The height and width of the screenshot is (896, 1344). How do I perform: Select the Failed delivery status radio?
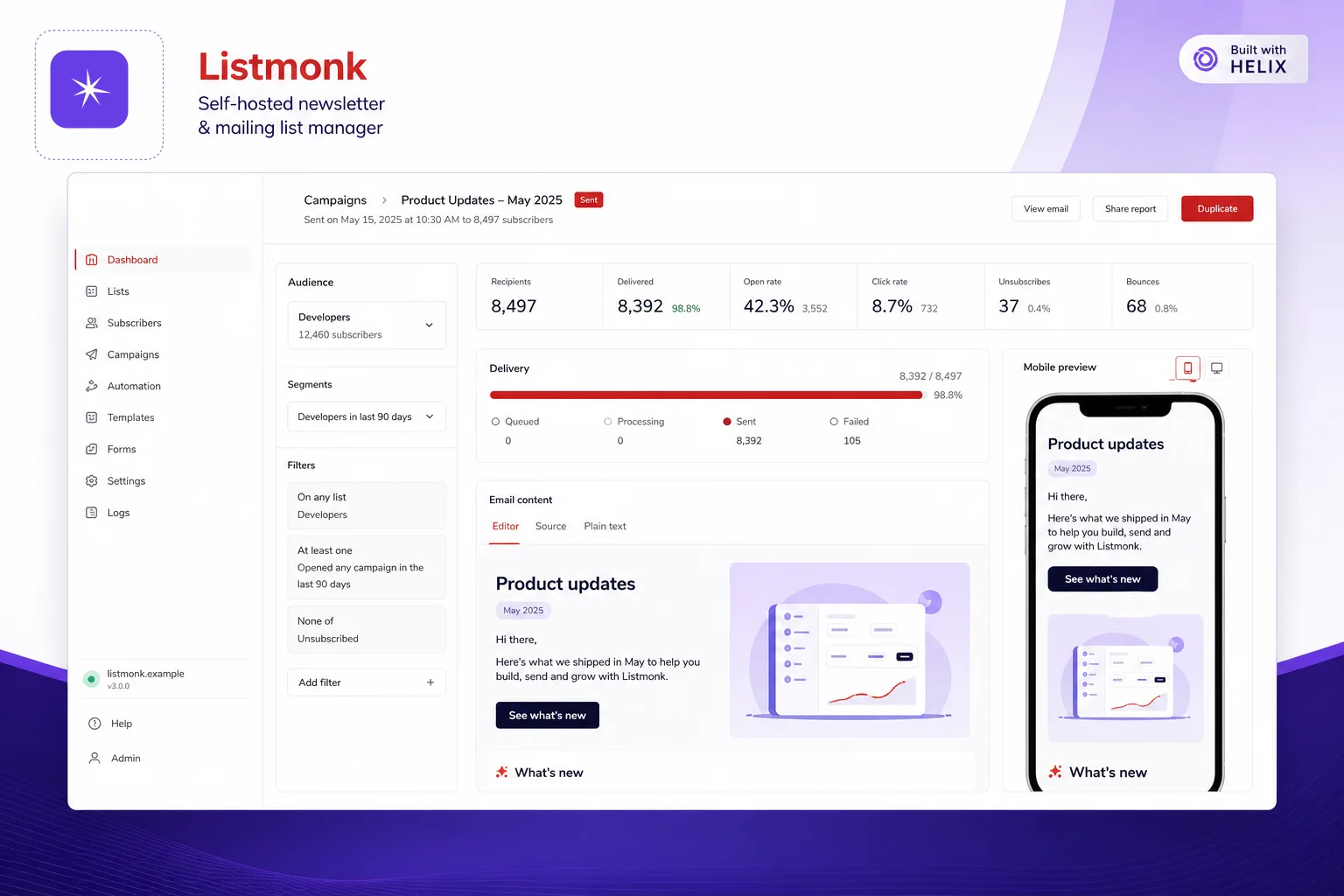pyautogui.click(x=834, y=422)
